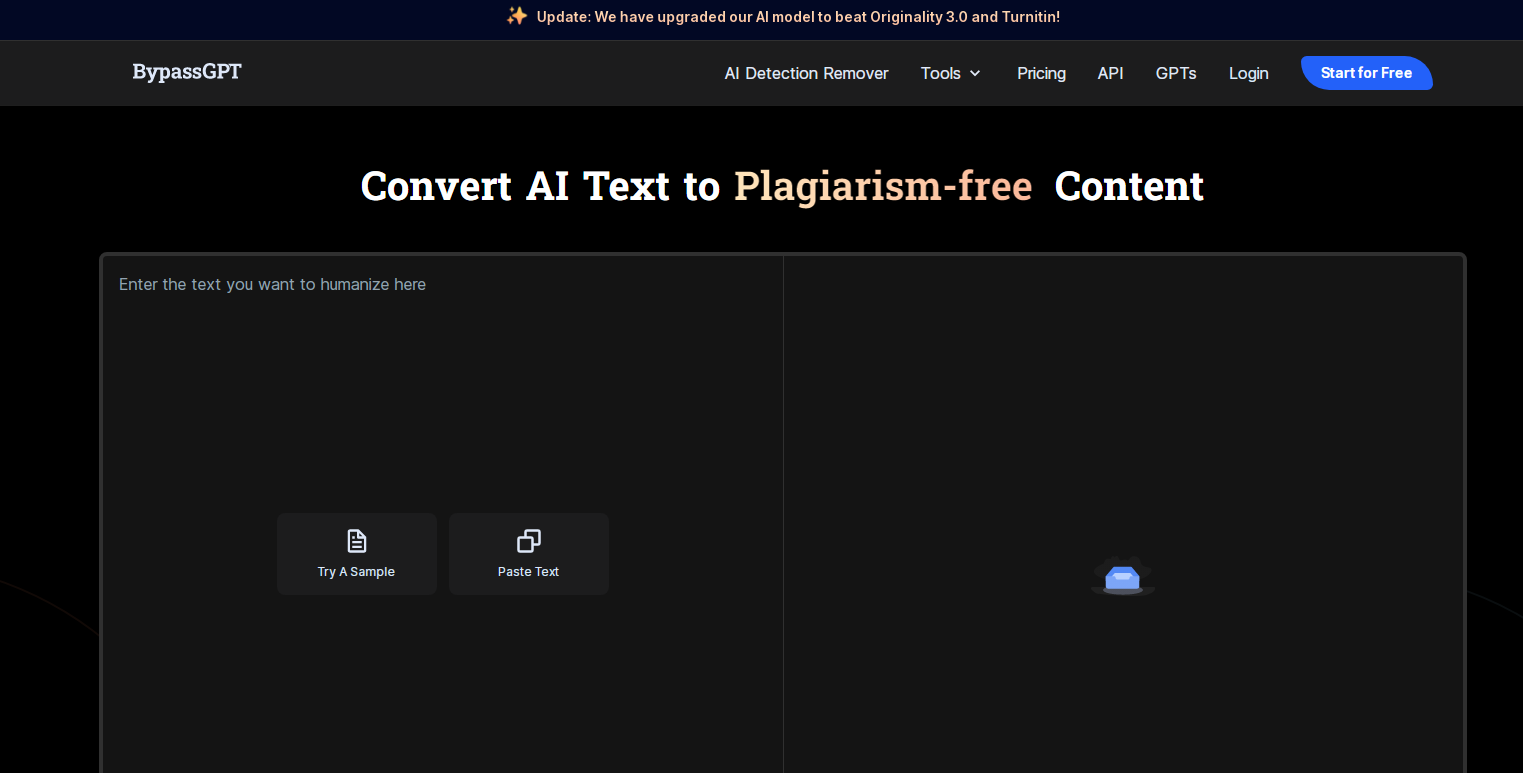Click the Login link

click(x=1248, y=73)
